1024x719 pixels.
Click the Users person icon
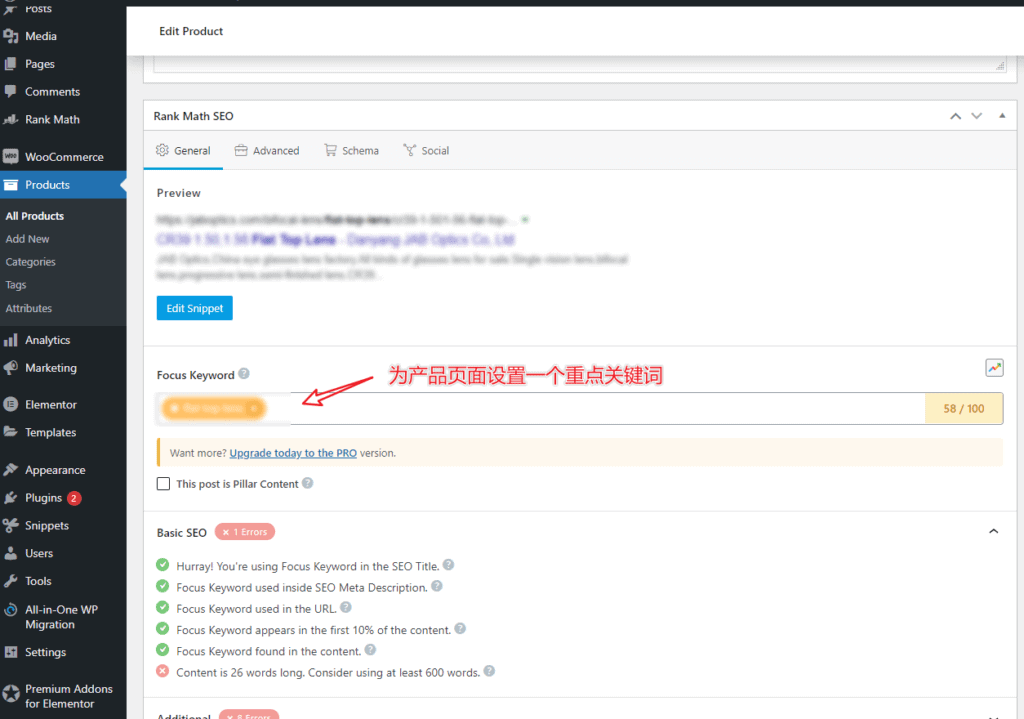pos(10,553)
